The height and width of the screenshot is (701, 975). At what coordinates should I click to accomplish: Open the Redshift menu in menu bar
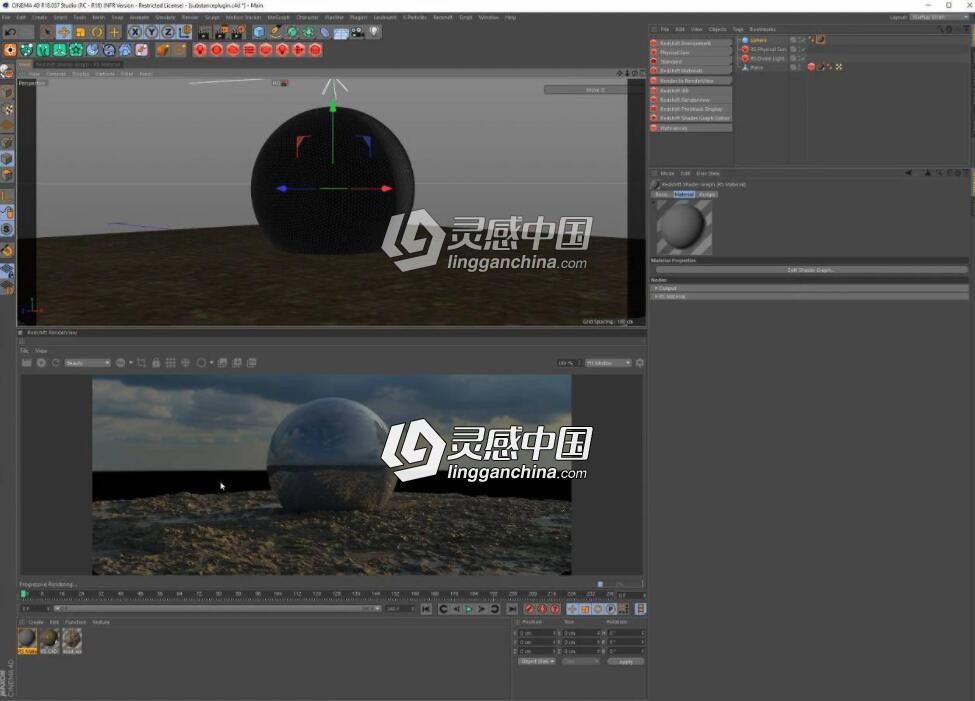click(443, 17)
